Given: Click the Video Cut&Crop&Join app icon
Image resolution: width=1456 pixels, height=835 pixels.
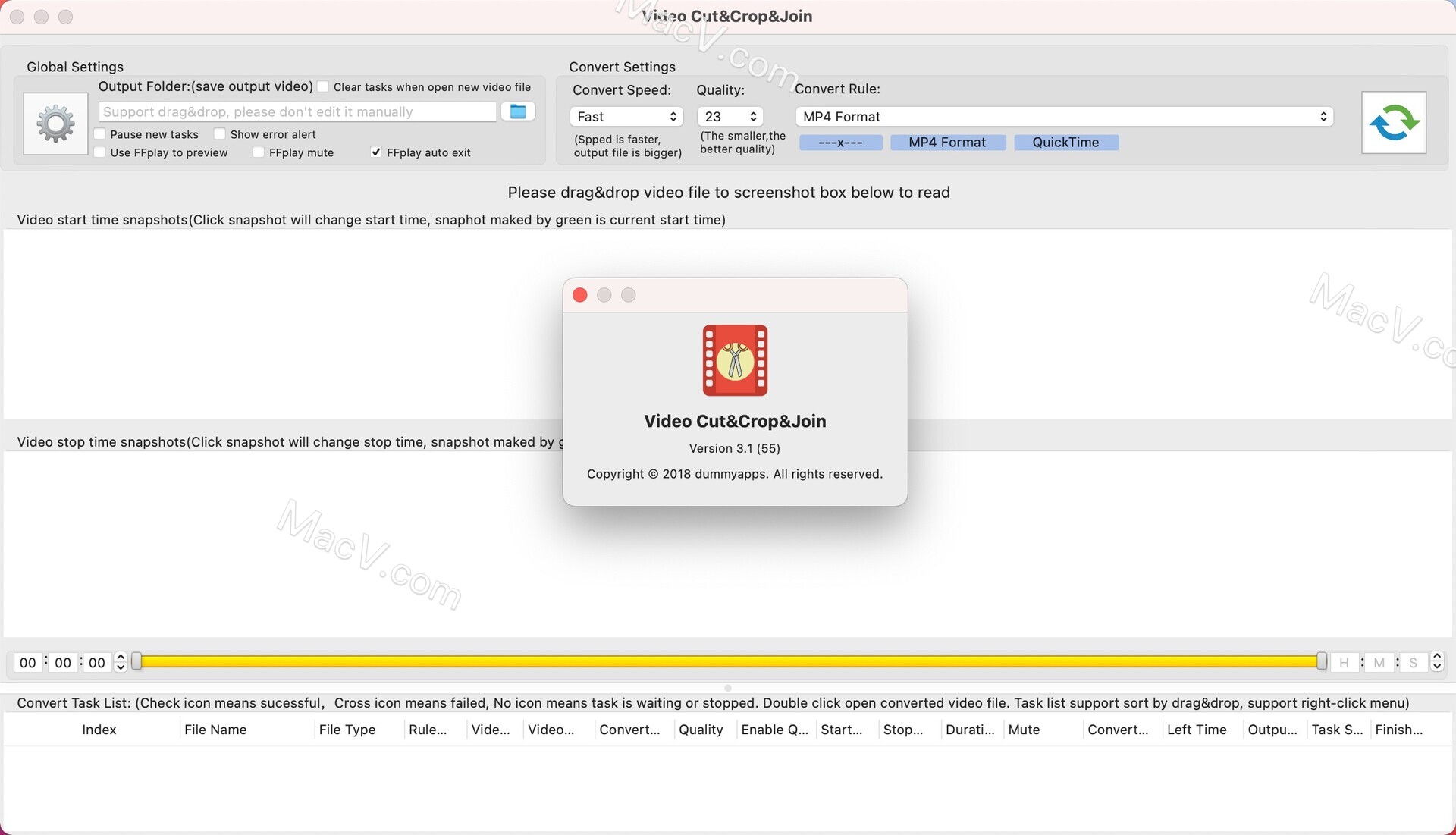Looking at the screenshot, I should (734, 360).
